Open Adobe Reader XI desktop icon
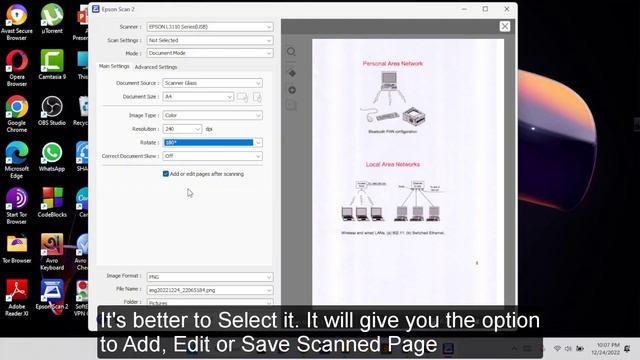This screenshot has height=360, width=640. pos(17,298)
